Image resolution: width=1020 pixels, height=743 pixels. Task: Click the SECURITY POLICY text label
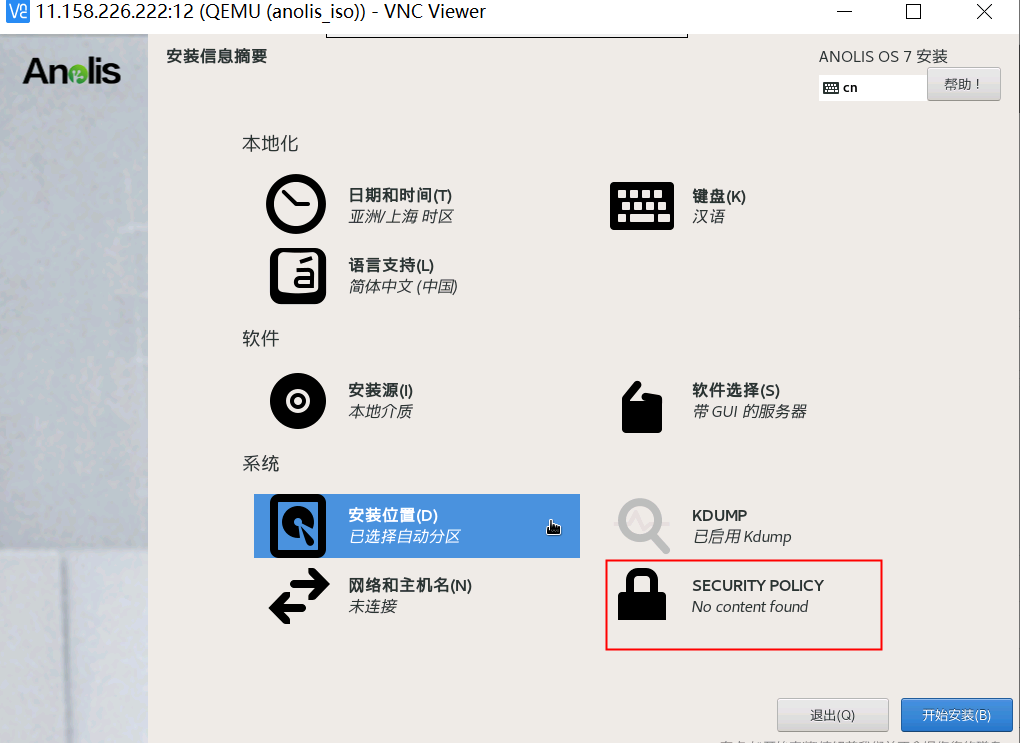click(758, 586)
